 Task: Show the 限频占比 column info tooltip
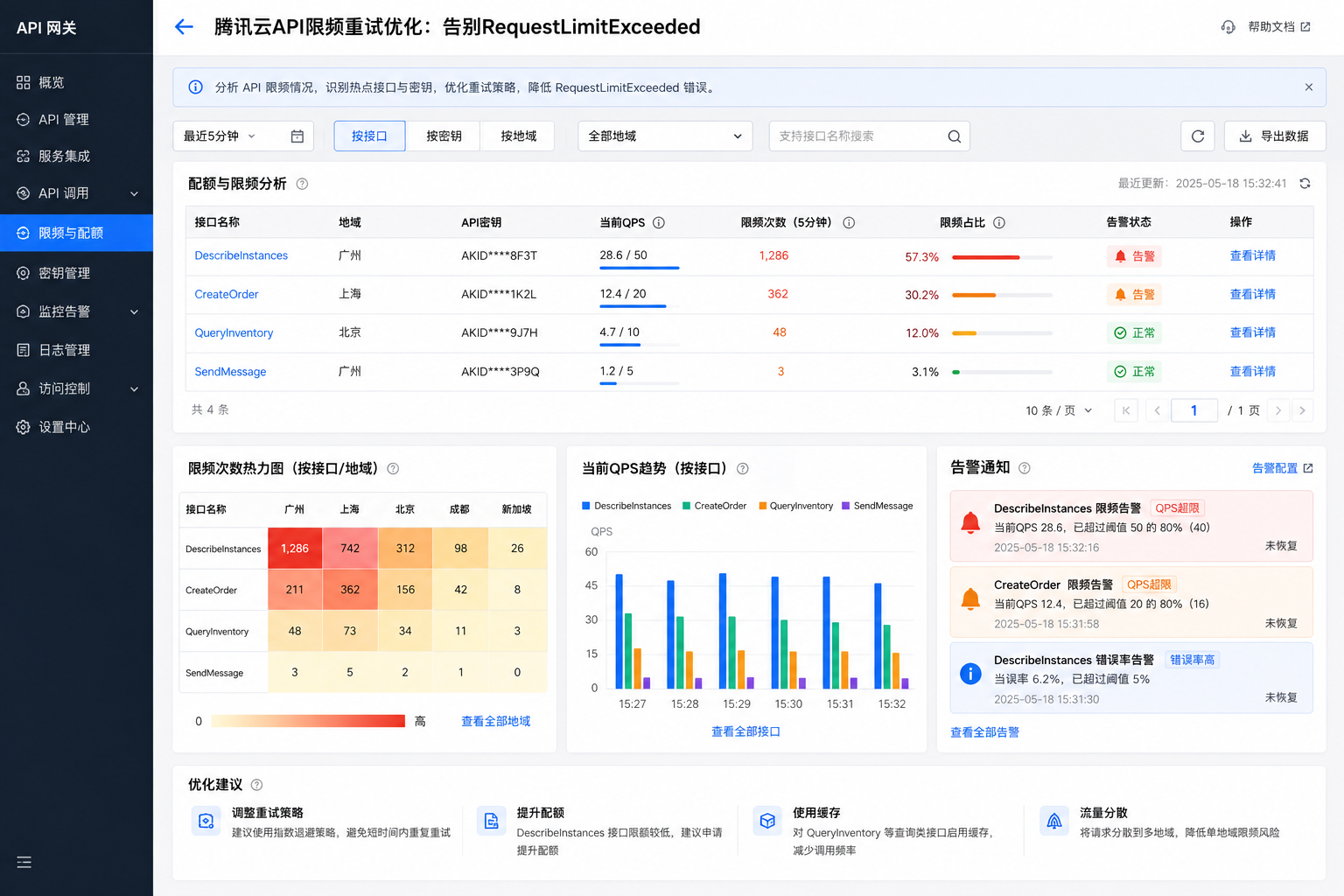point(999,222)
